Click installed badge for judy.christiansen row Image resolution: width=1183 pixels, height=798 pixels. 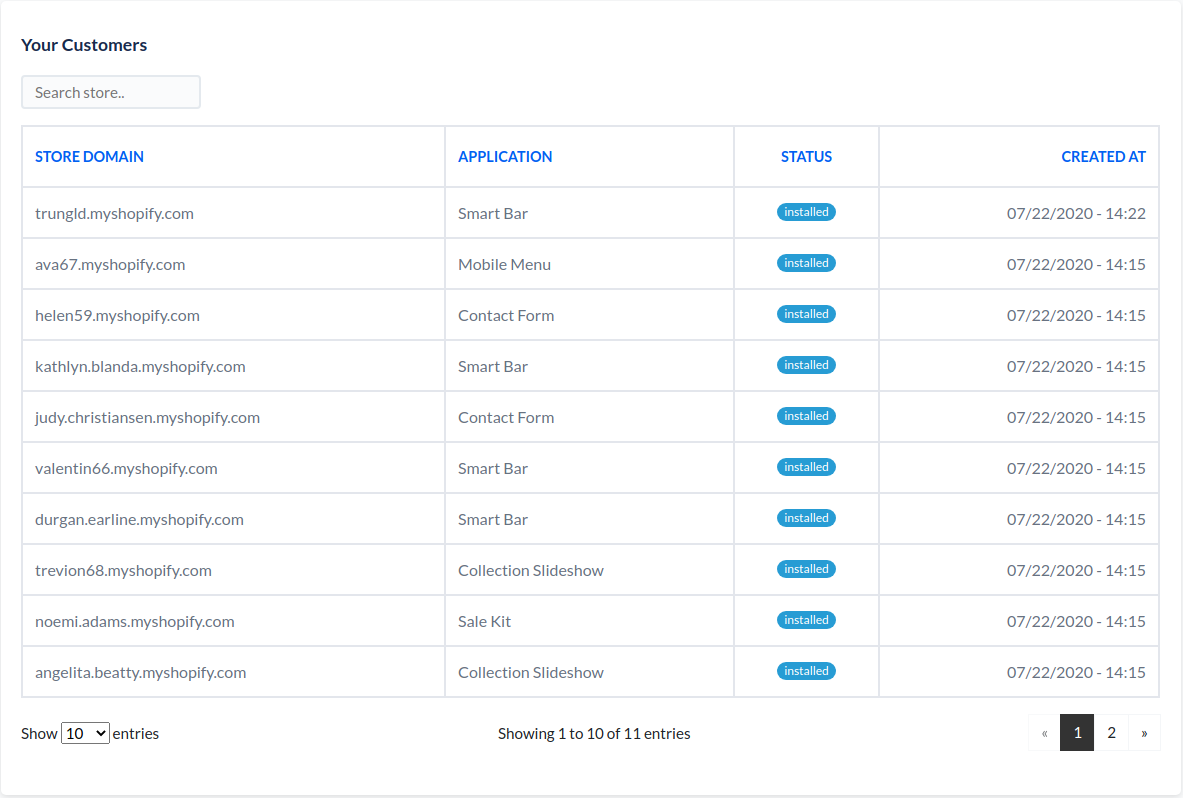(806, 416)
